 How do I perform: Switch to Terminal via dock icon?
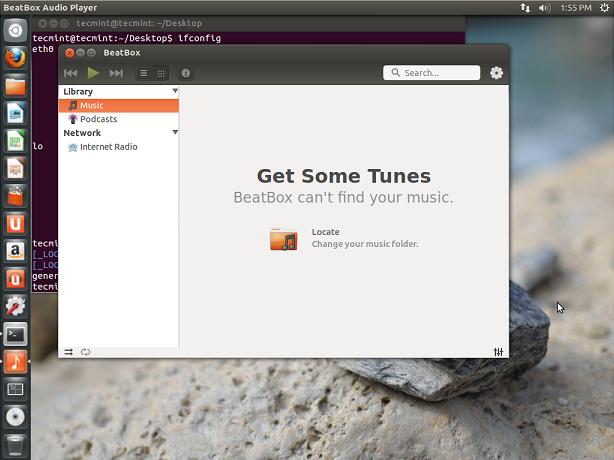click(x=15, y=334)
